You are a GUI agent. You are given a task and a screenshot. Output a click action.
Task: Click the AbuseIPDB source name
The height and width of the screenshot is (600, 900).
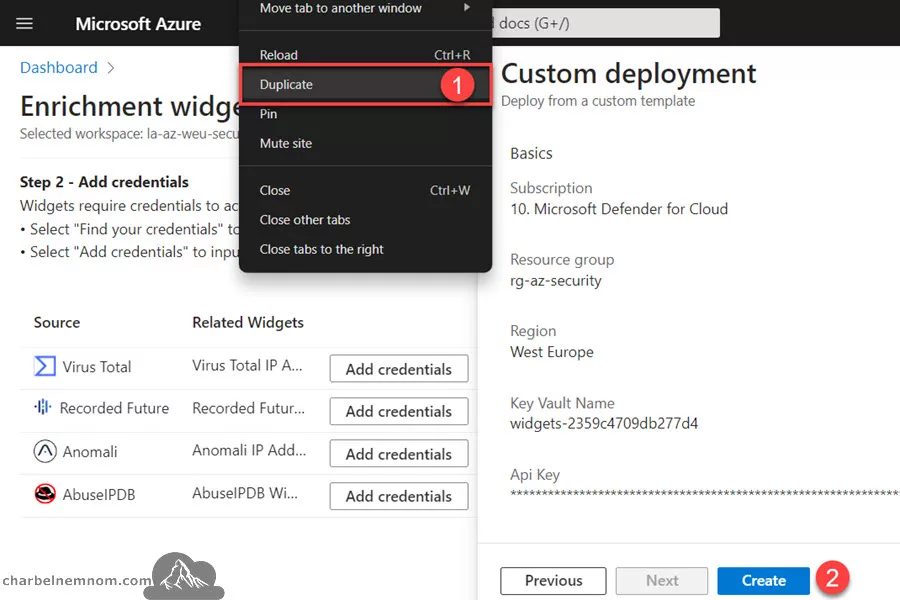point(99,494)
